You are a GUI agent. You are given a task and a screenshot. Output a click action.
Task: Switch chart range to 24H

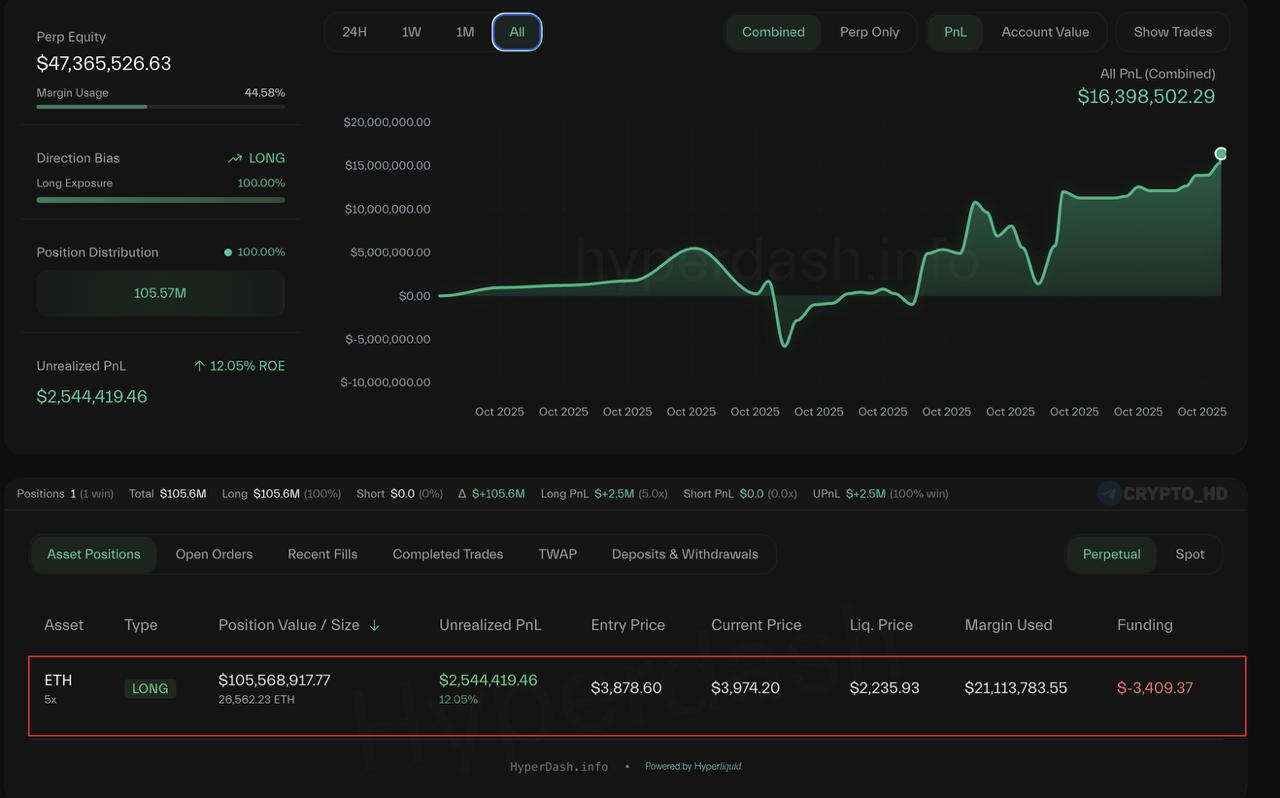pos(354,32)
